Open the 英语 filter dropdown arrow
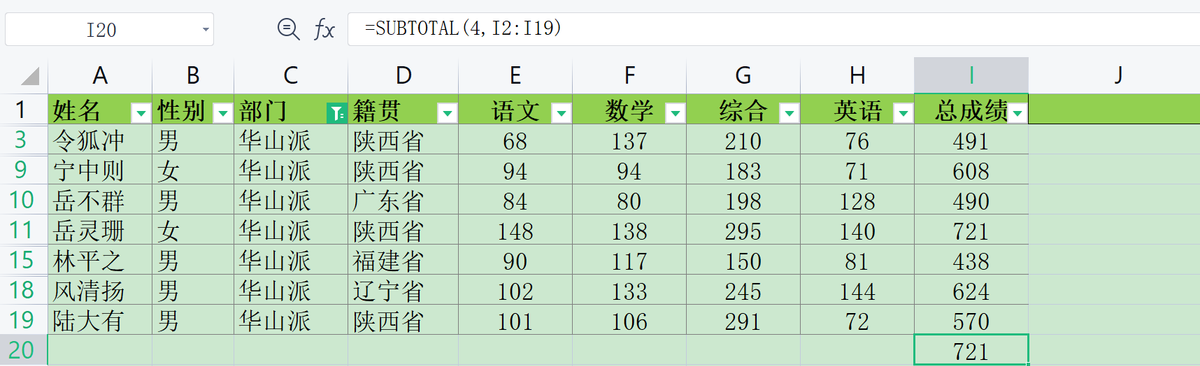 click(904, 113)
